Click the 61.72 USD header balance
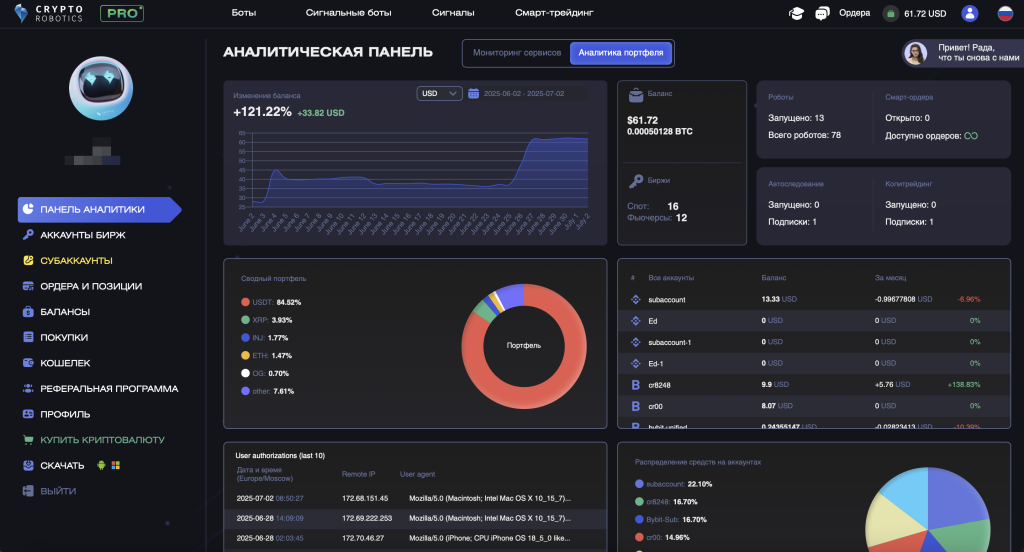Screen dimensions: 1024x552 click(x=925, y=13)
